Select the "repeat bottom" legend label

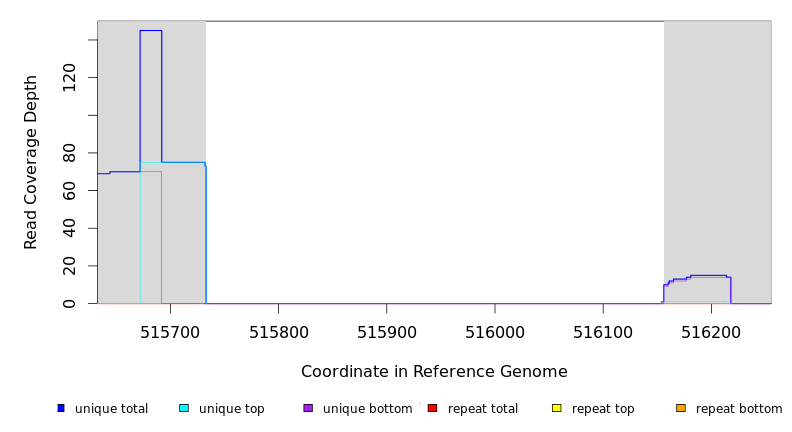[x=739, y=409]
